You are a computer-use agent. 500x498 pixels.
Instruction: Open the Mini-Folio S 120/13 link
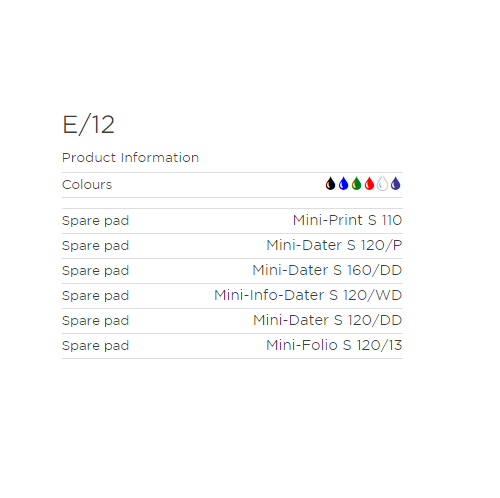click(334, 345)
